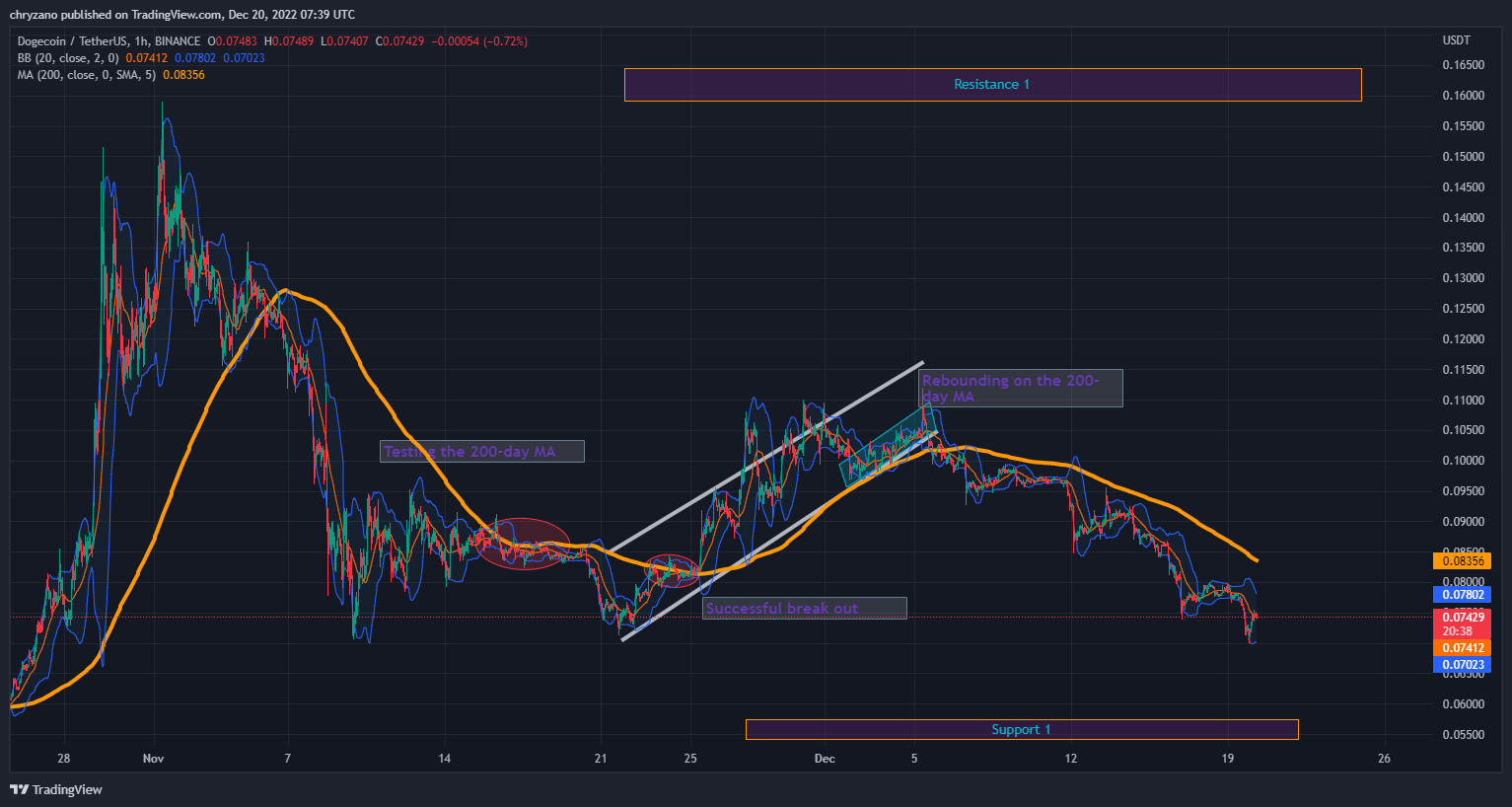This screenshot has height=807, width=1512.
Task: Click the orange 0.08356 MA price tag
Action: pos(1463,560)
